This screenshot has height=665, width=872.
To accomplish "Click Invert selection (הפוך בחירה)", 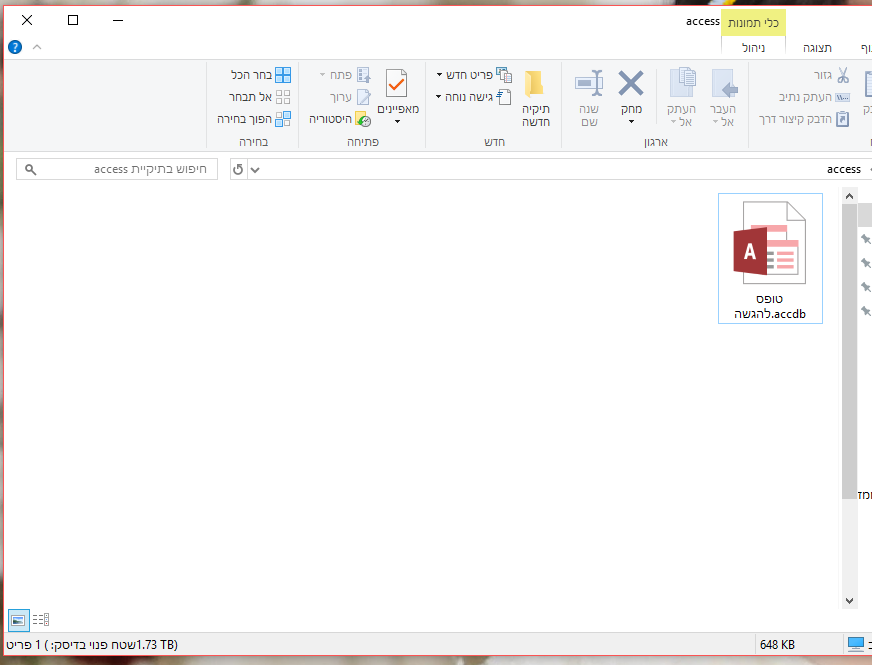I will (x=254, y=118).
